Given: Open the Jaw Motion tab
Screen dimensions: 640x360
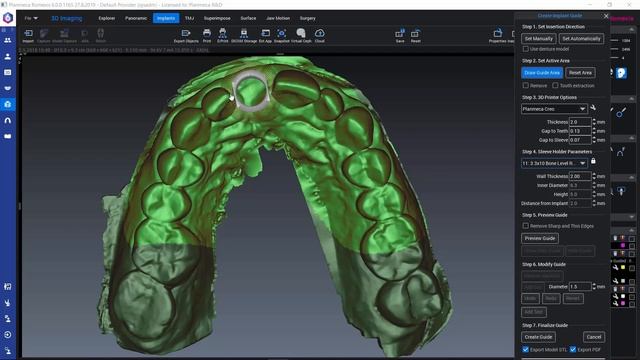Looking at the screenshot, I should point(278,18).
